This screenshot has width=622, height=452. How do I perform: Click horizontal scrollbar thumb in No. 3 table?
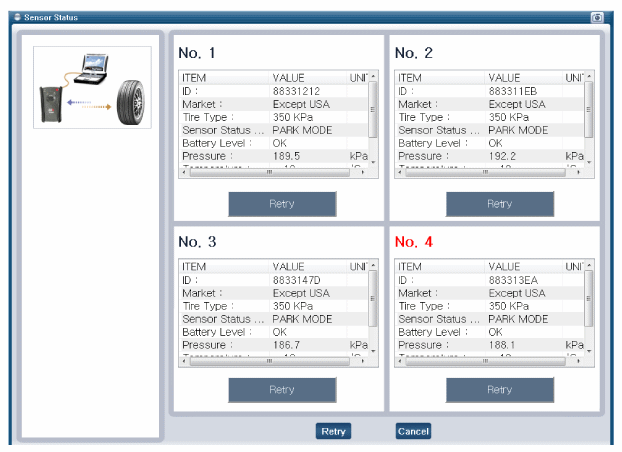coord(270,362)
